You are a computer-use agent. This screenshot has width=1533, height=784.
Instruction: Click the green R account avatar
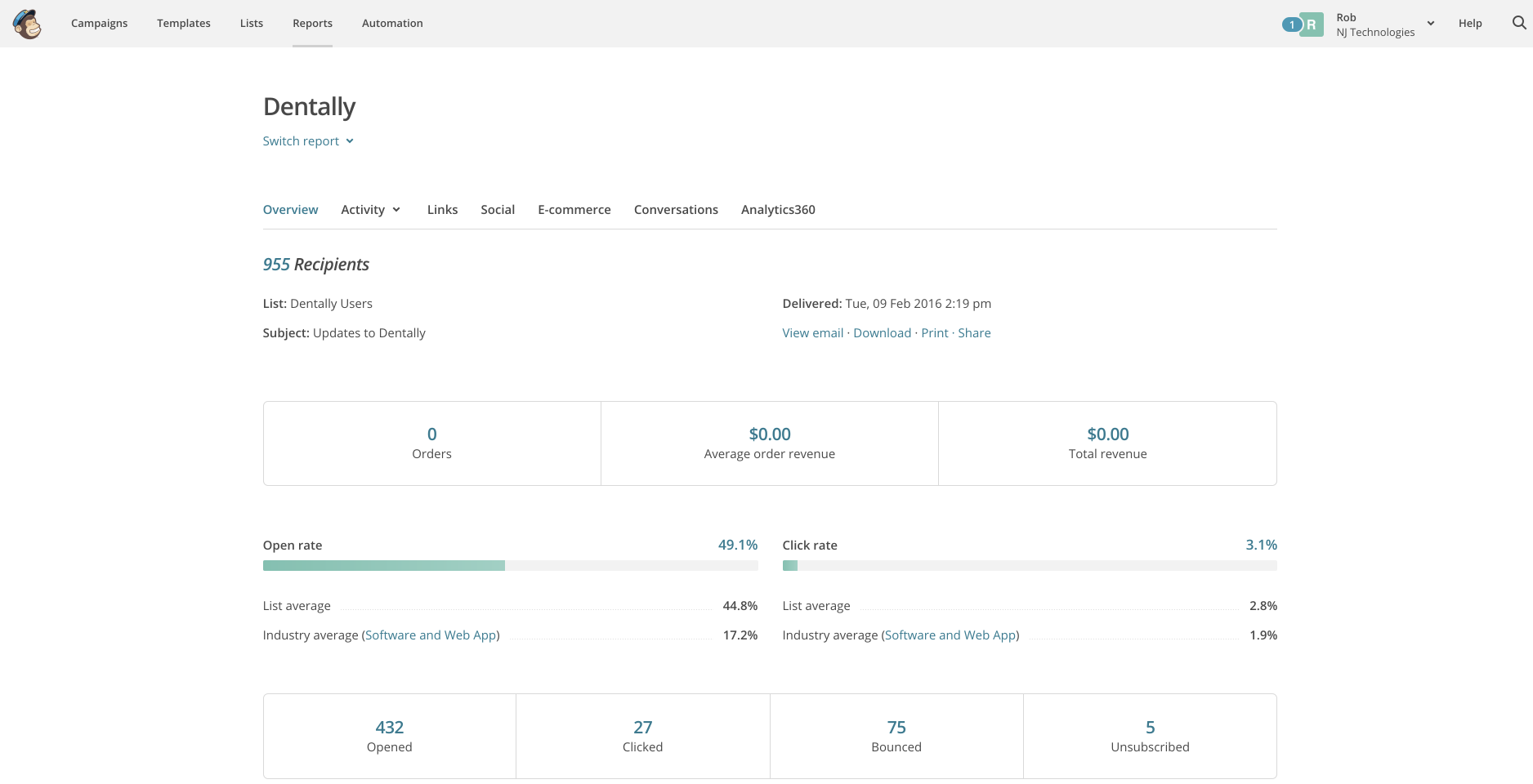click(1311, 24)
